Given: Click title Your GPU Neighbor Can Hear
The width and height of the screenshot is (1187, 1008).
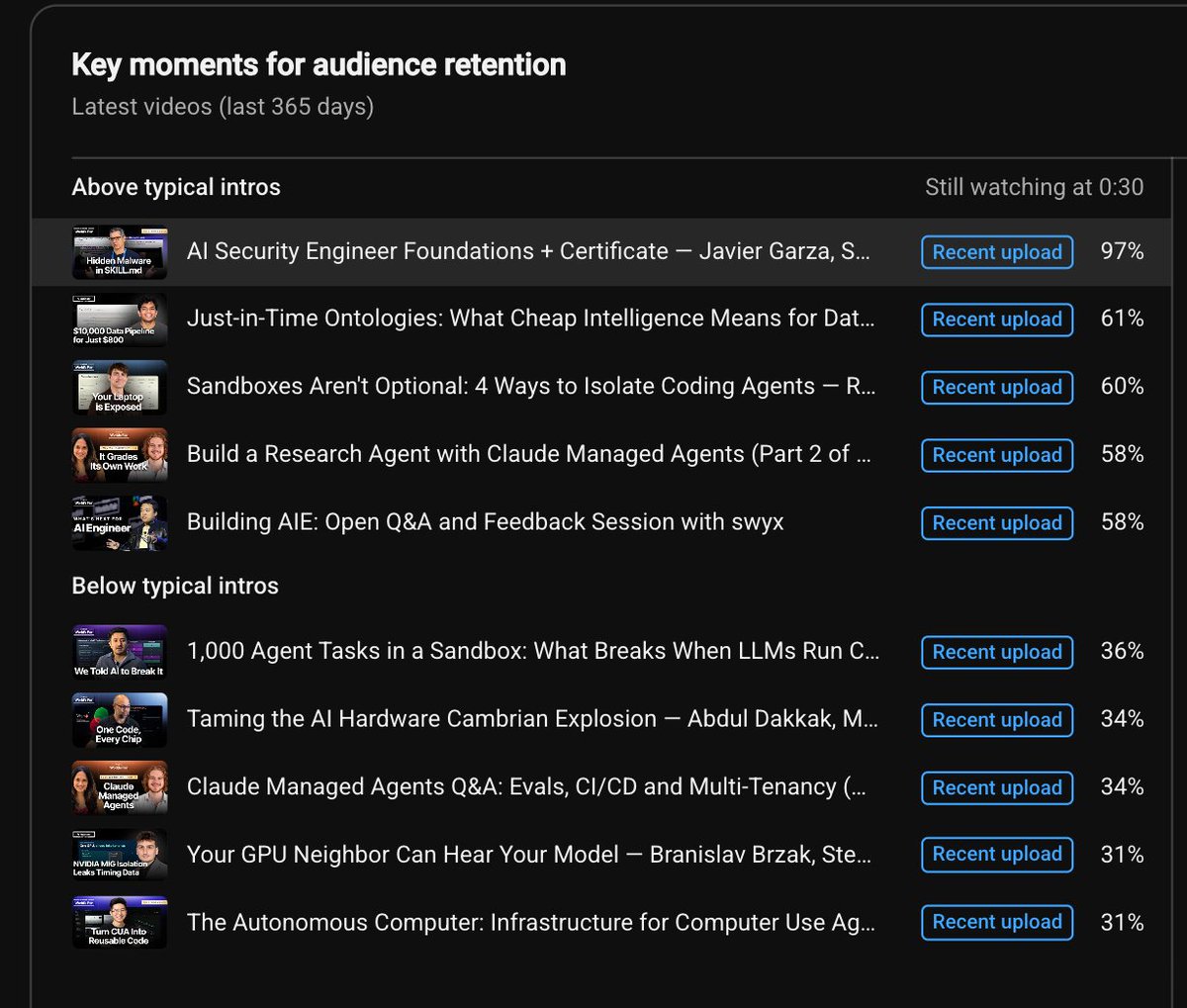Looking at the screenshot, I should 529,854.
